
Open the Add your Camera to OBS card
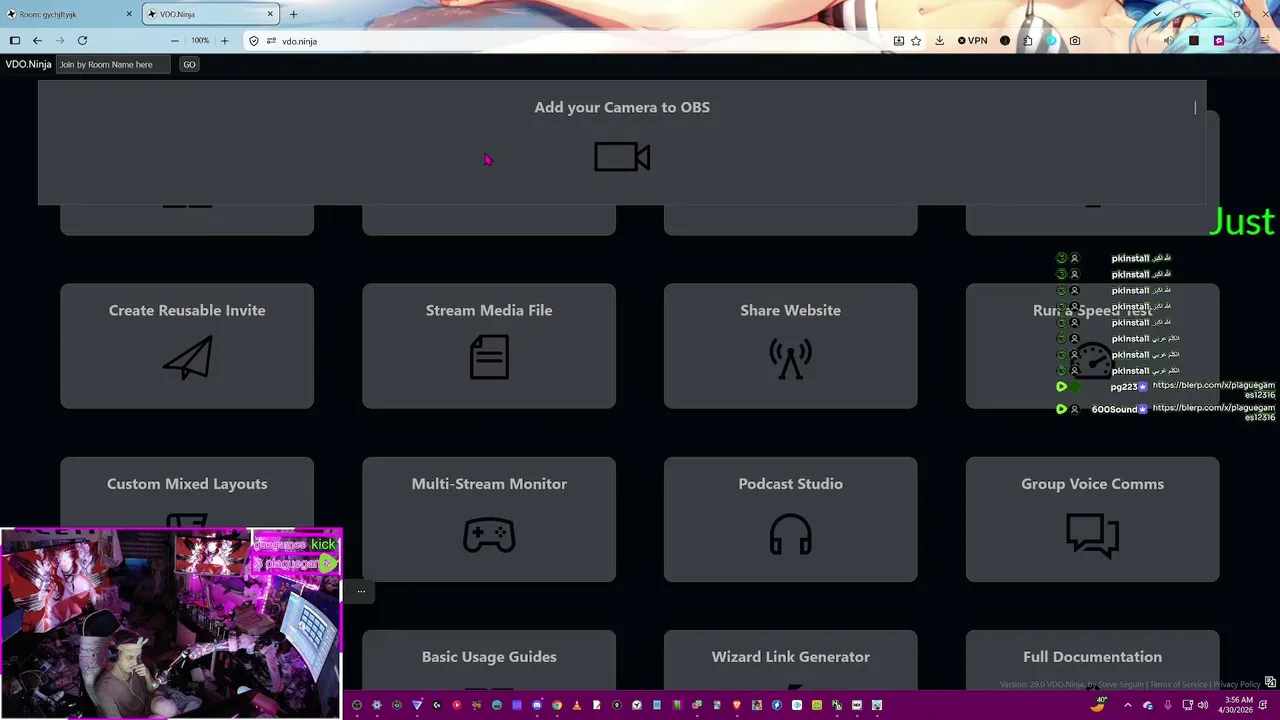pyautogui.click(x=622, y=142)
